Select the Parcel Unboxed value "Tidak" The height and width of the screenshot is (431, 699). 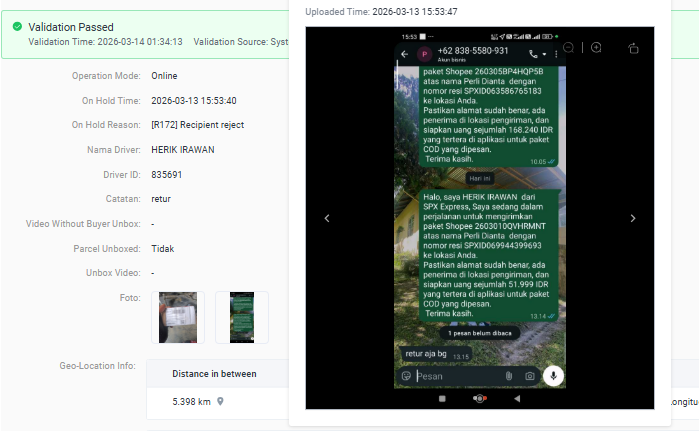tap(163, 249)
